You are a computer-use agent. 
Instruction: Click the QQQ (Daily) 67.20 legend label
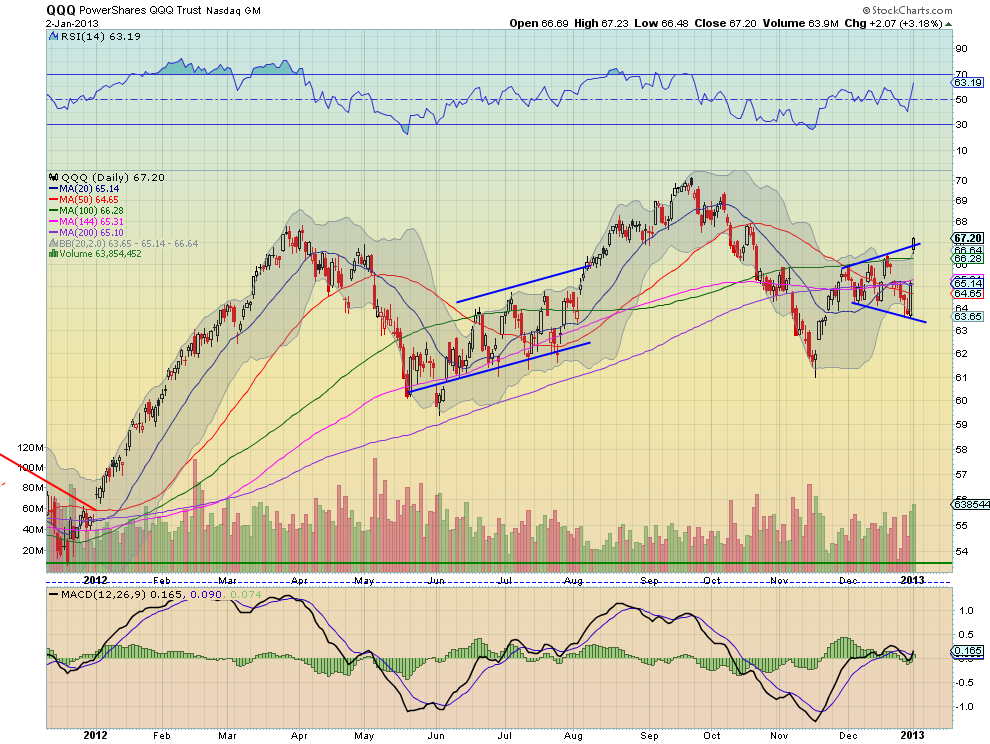[112, 177]
